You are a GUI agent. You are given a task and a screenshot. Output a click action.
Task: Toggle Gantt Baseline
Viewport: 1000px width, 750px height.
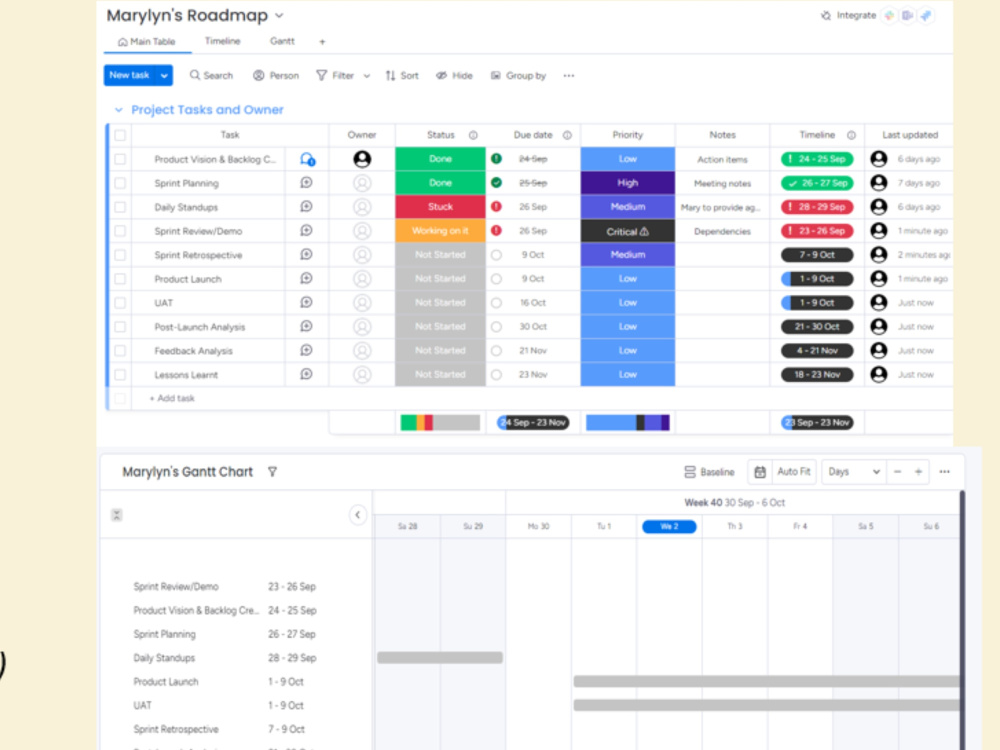pos(709,472)
